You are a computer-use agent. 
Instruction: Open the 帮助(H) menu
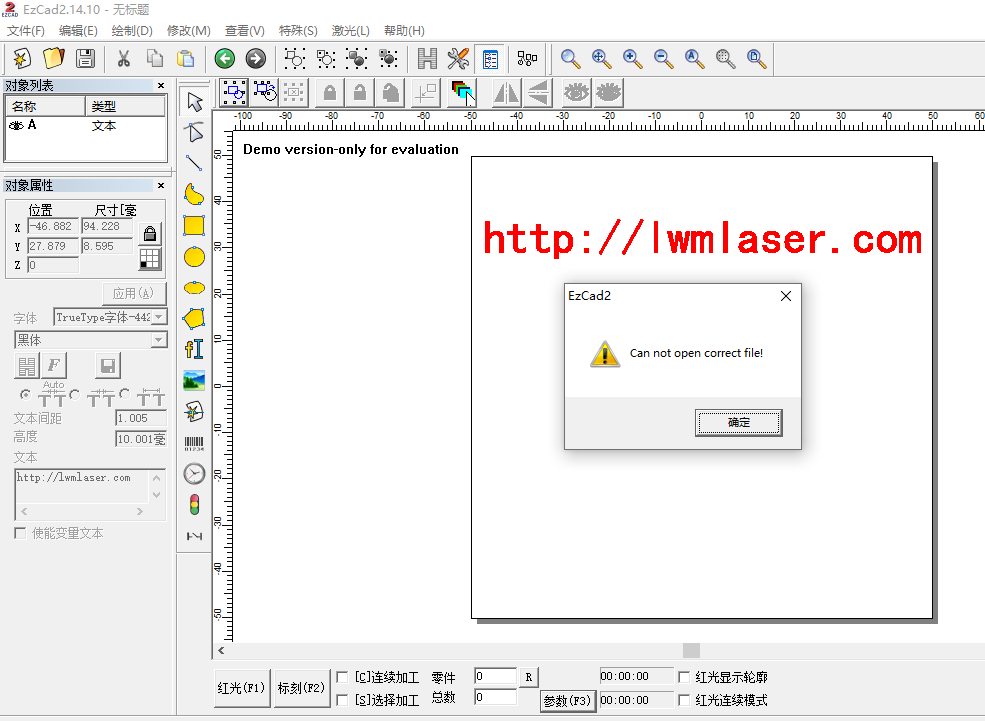(405, 31)
